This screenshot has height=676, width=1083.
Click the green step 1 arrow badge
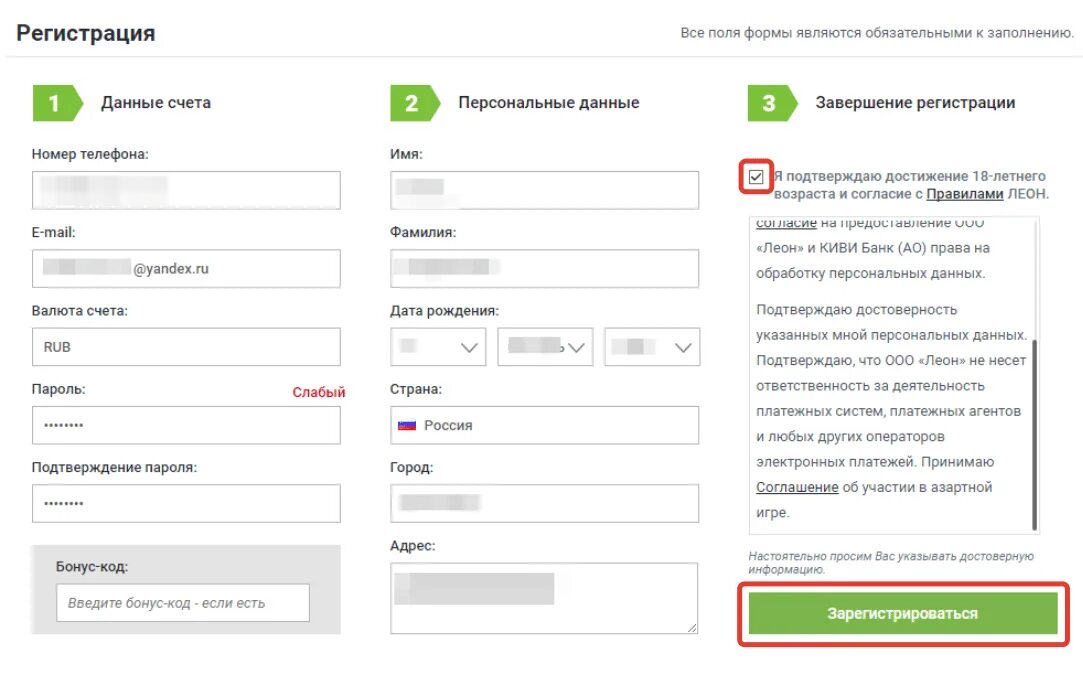click(x=57, y=103)
